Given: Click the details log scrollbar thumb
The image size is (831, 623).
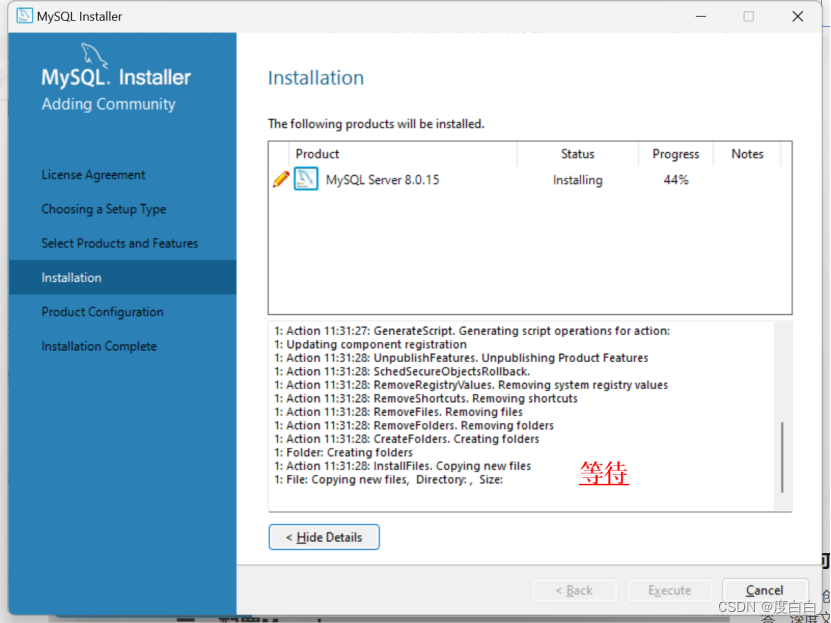Looking at the screenshot, I should pos(782,457).
